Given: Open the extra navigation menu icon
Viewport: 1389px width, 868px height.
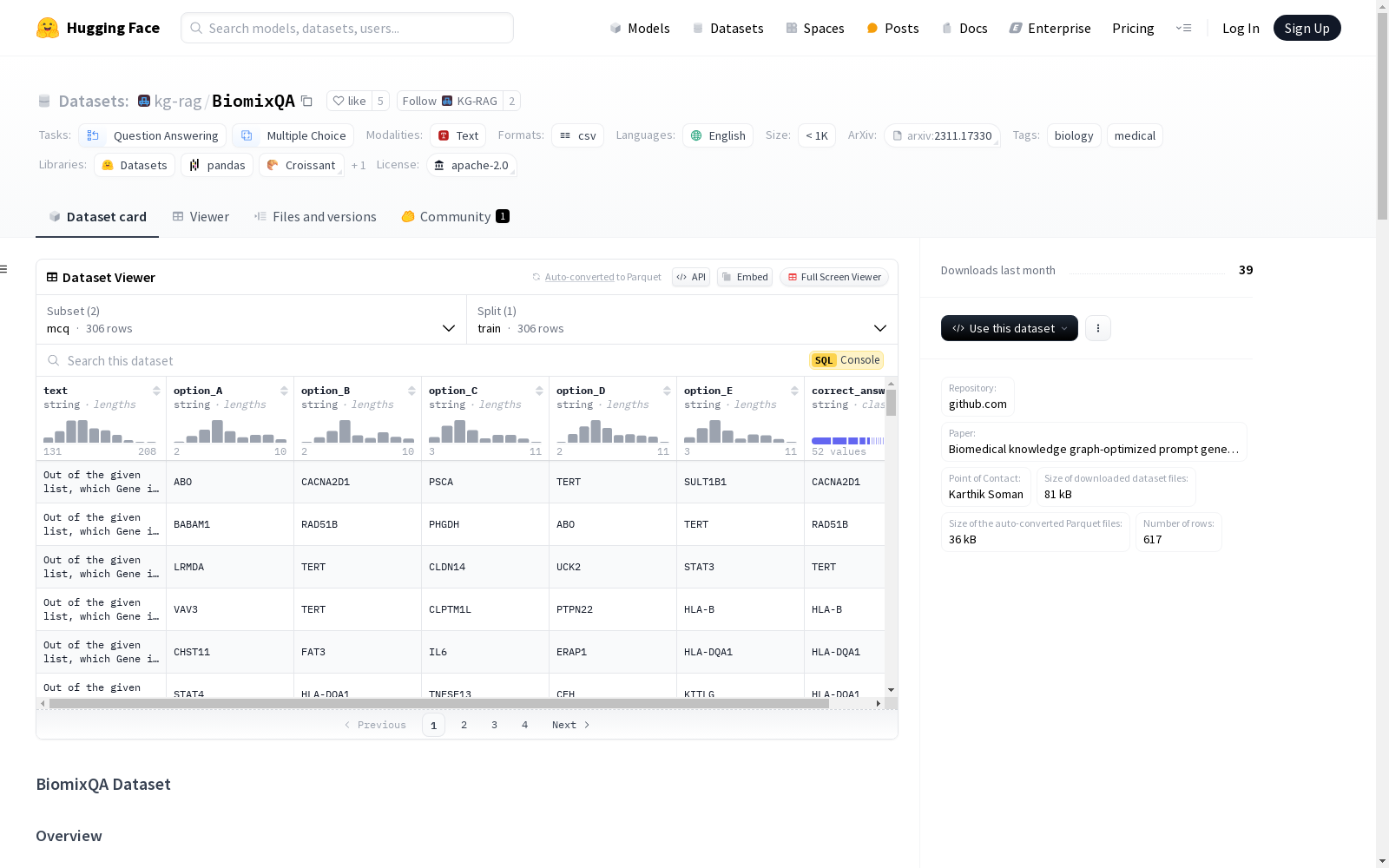Looking at the screenshot, I should point(1183,28).
